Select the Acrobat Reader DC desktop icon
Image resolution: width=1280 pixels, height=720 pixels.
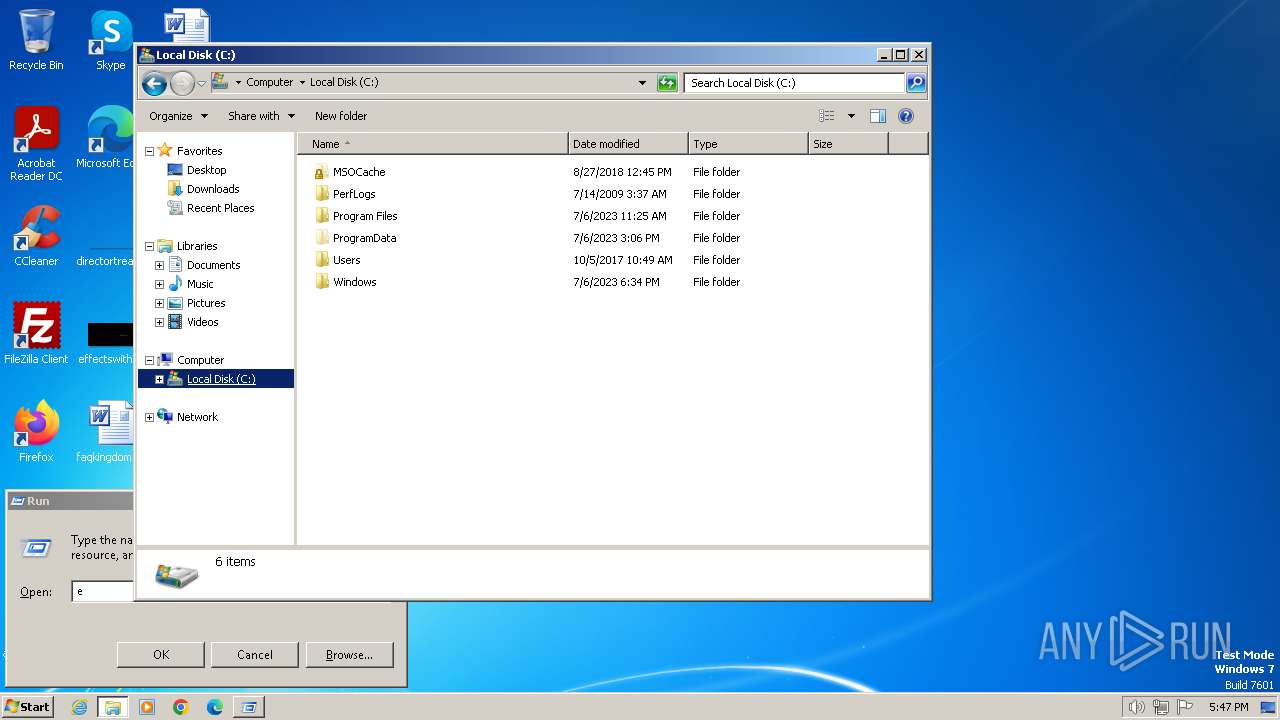(36, 144)
